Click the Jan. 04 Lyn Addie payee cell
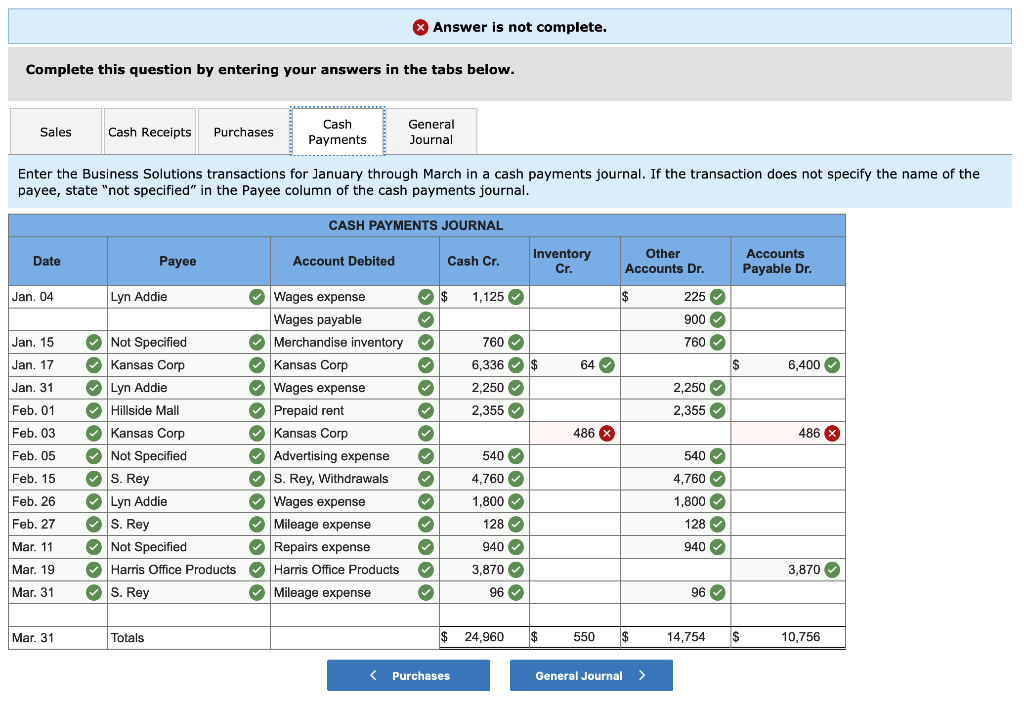Viewport: 1024px width, 711px height. (189, 297)
